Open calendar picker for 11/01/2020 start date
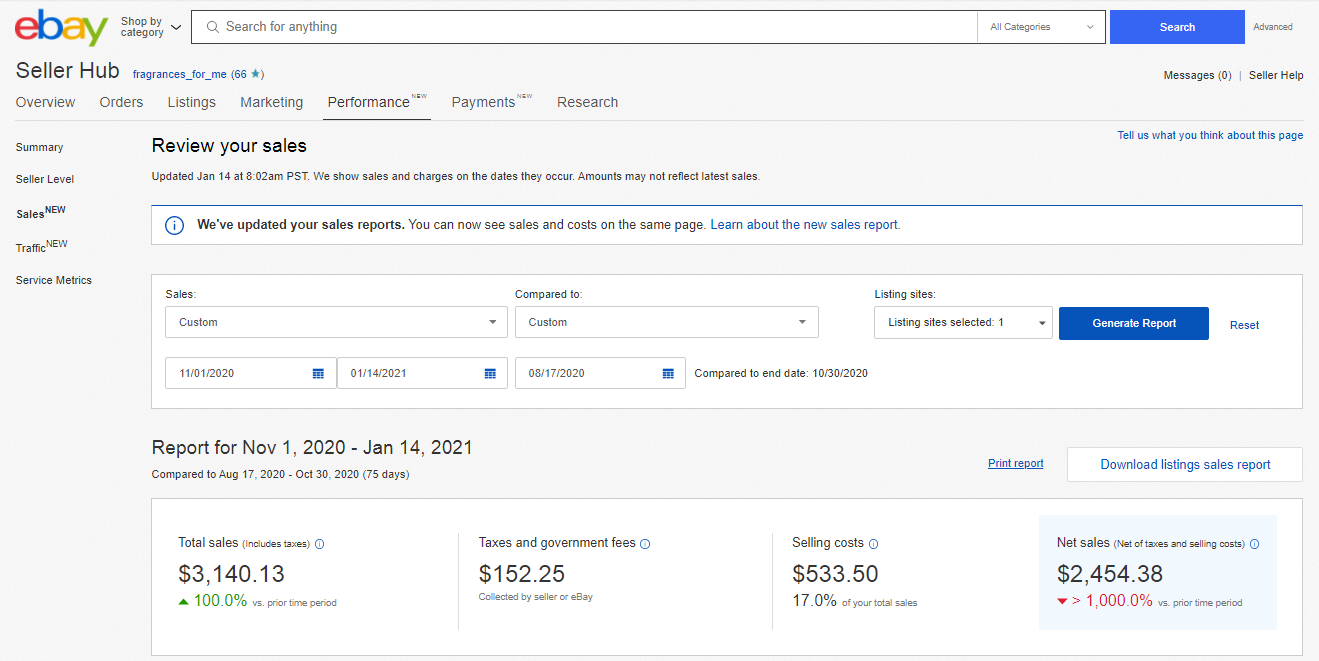This screenshot has height=661, width=1319. coord(318,373)
